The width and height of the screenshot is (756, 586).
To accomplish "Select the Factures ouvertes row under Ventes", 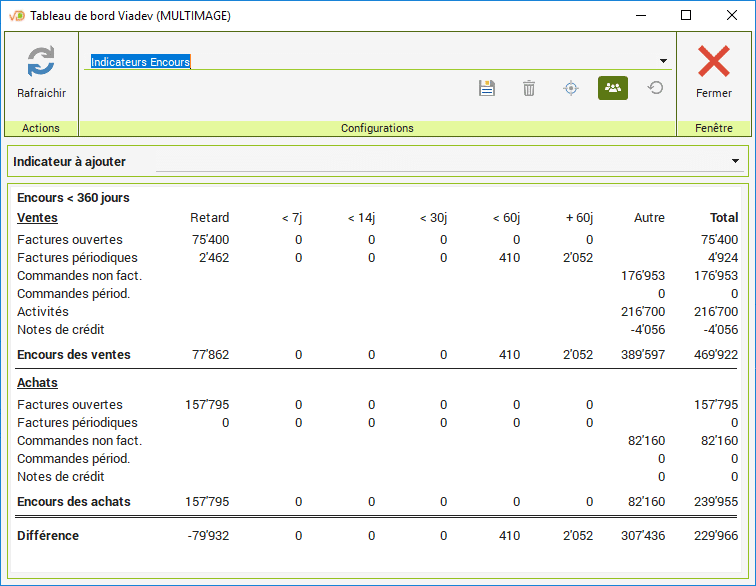I will [x=70, y=240].
